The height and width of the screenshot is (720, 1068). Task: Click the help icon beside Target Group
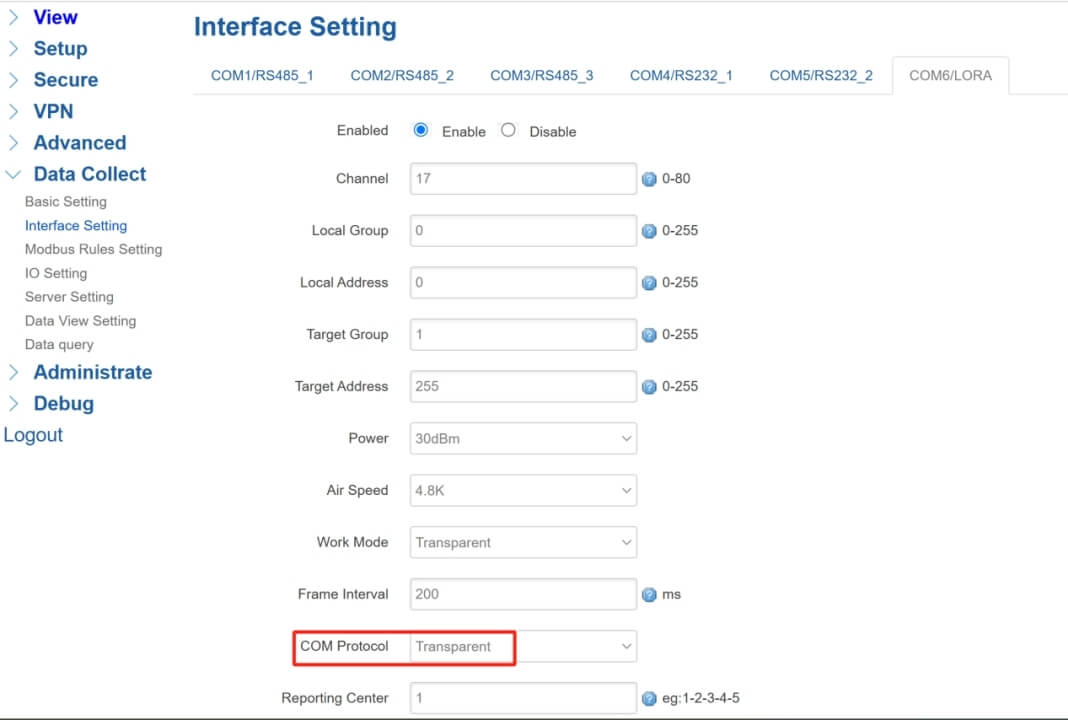point(649,334)
